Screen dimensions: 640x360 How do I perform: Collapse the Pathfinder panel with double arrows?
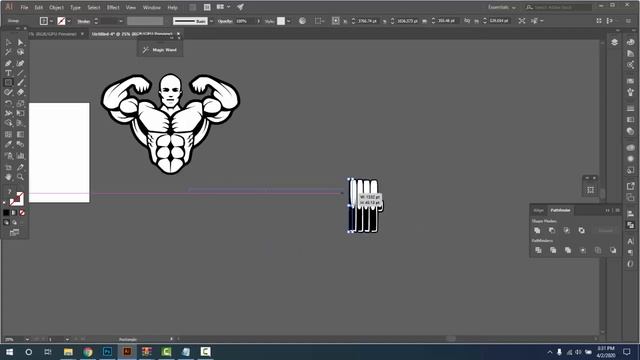pyautogui.click(x=608, y=210)
